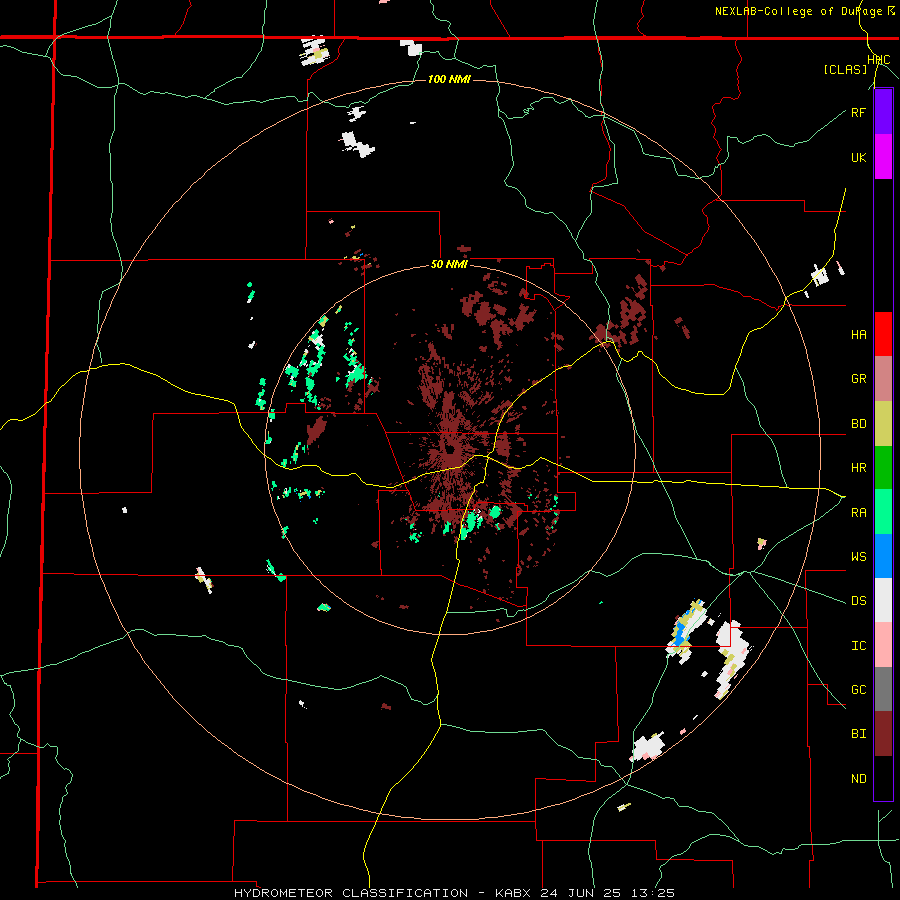
Task: Click the ND black legend swatch
Action: [x=883, y=778]
